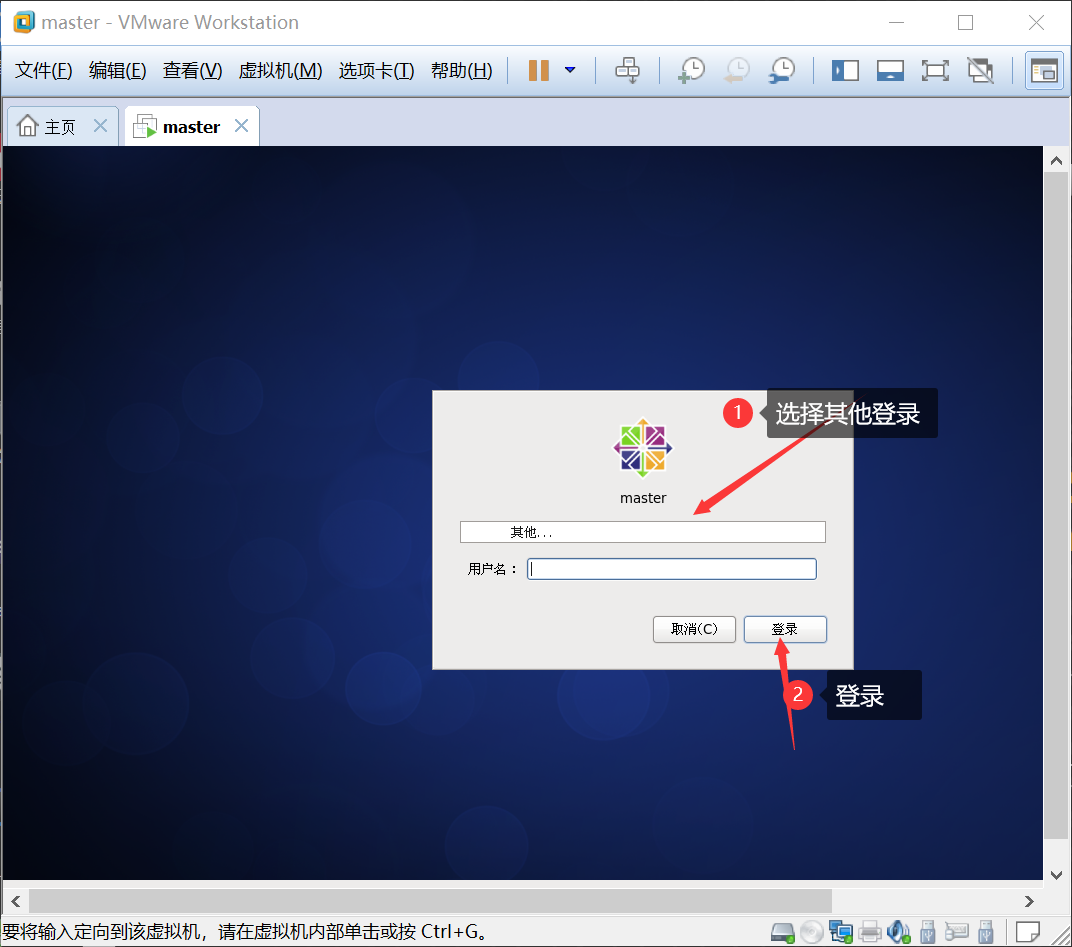Revert virtual machine to previous snapshot

(x=737, y=70)
